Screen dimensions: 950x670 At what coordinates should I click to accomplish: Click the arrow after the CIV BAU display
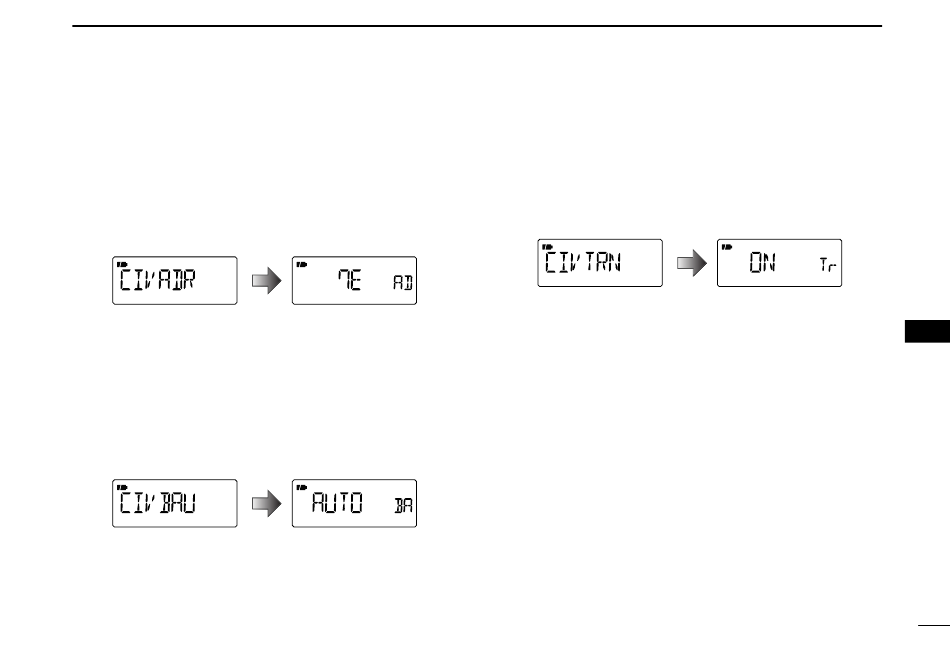coord(267,503)
